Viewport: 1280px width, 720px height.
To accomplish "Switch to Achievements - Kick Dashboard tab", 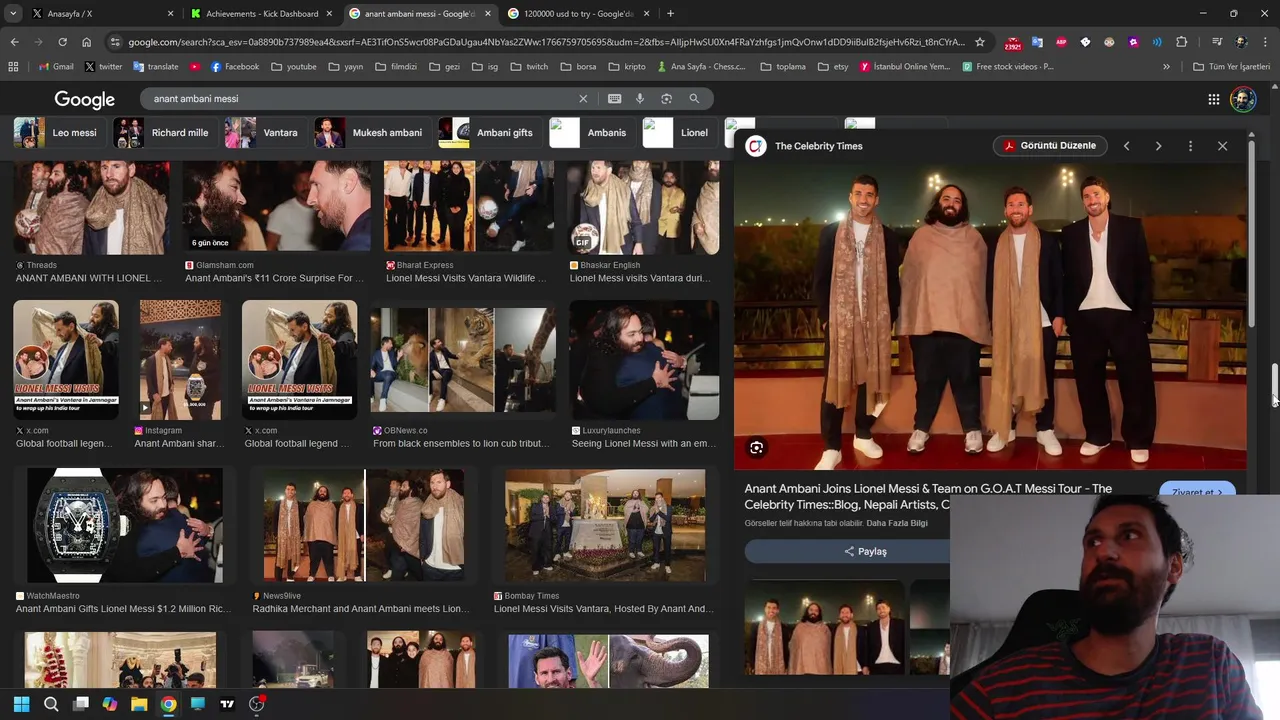I will tap(262, 14).
